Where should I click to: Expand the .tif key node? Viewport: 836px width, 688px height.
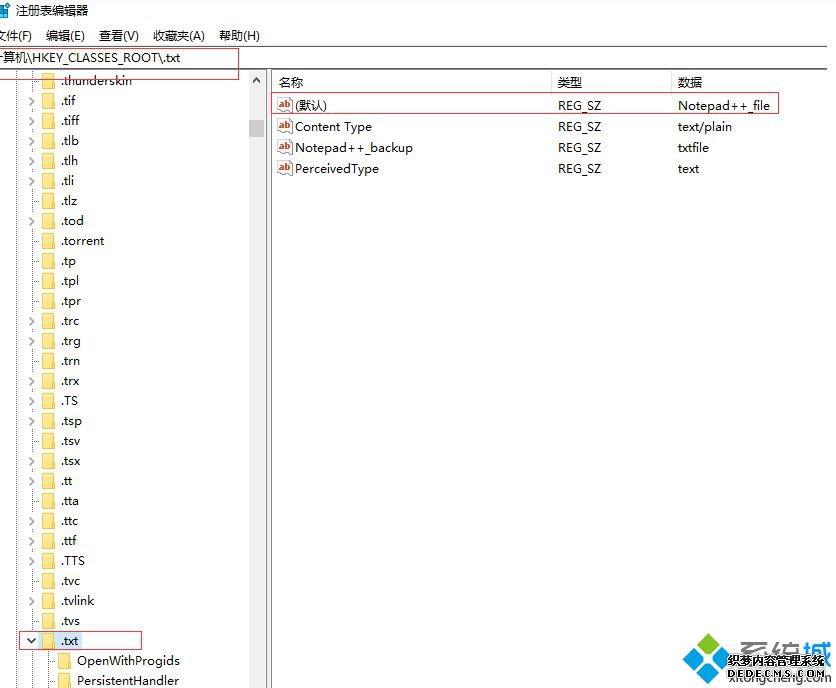click(31, 101)
